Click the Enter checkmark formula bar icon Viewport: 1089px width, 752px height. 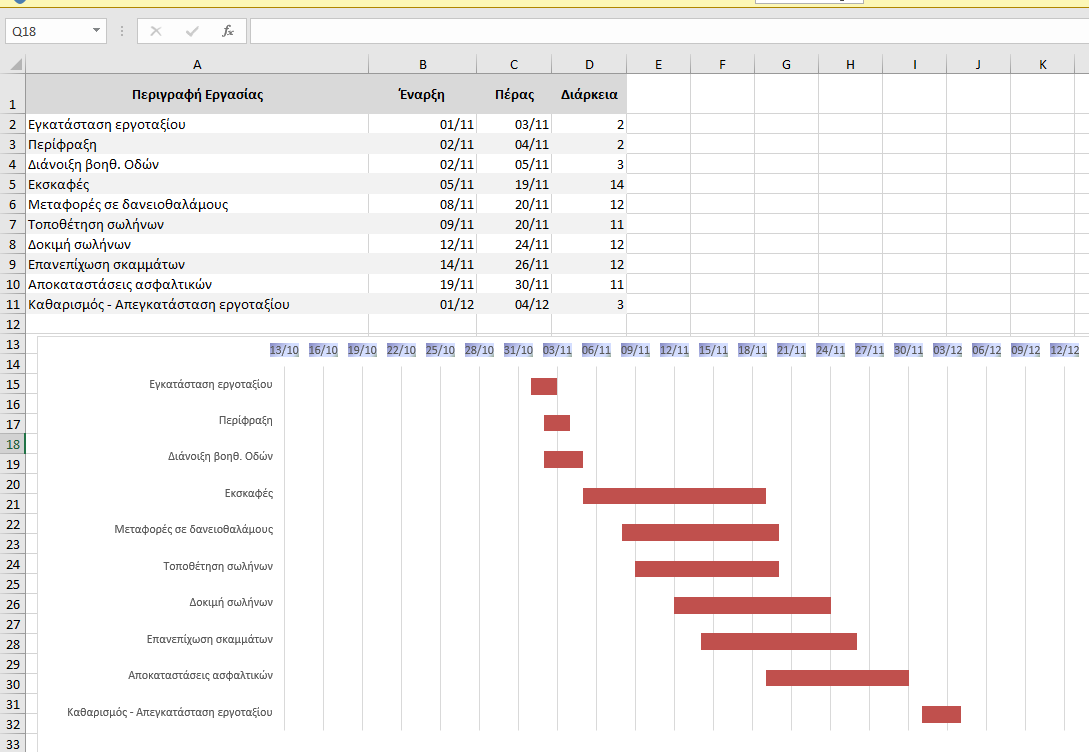pyautogui.click(x=192, y=31)
